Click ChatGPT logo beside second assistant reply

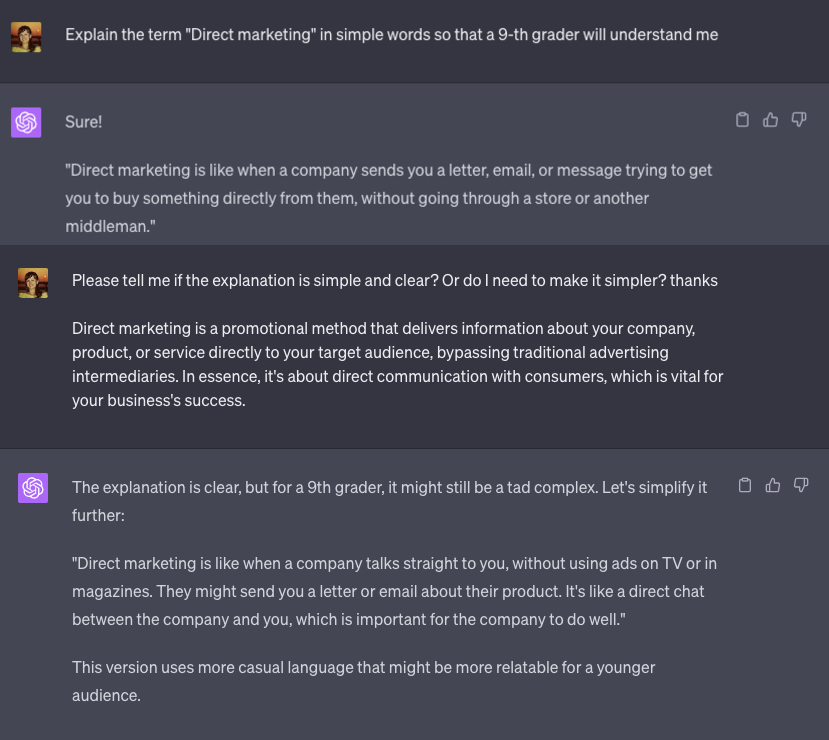pos(33,488)
